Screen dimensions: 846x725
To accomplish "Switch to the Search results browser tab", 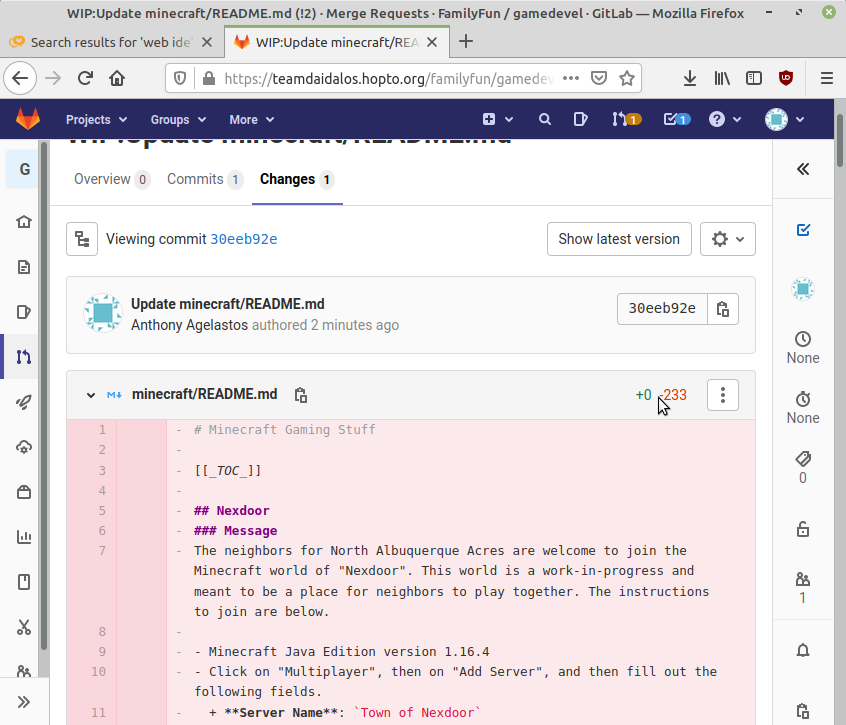I will 111,42.
